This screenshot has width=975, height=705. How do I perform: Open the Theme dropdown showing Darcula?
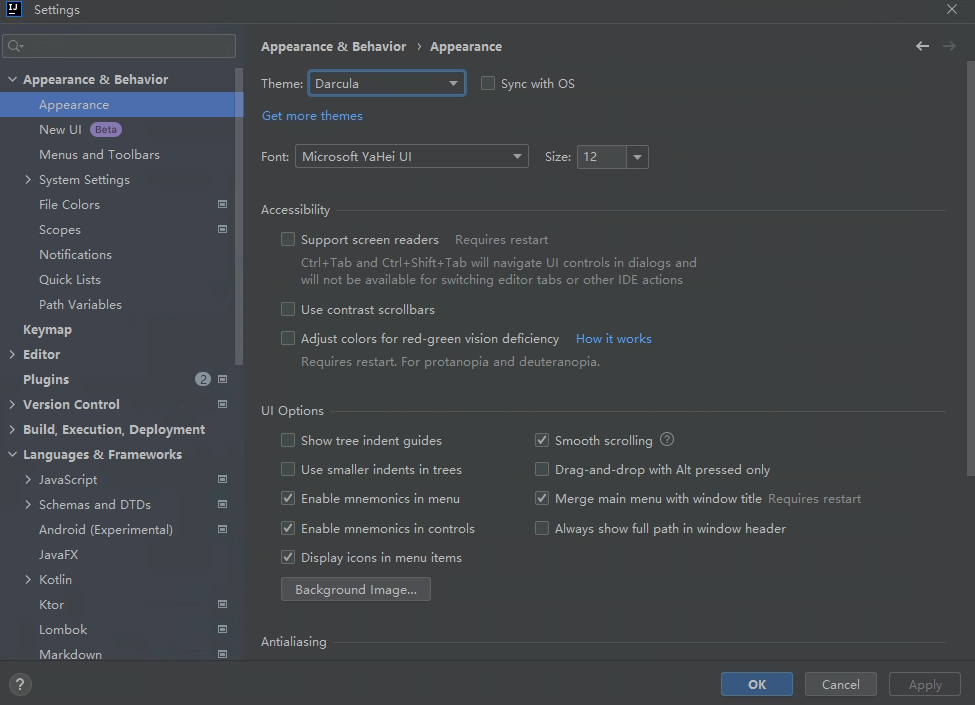coord(386,83)
